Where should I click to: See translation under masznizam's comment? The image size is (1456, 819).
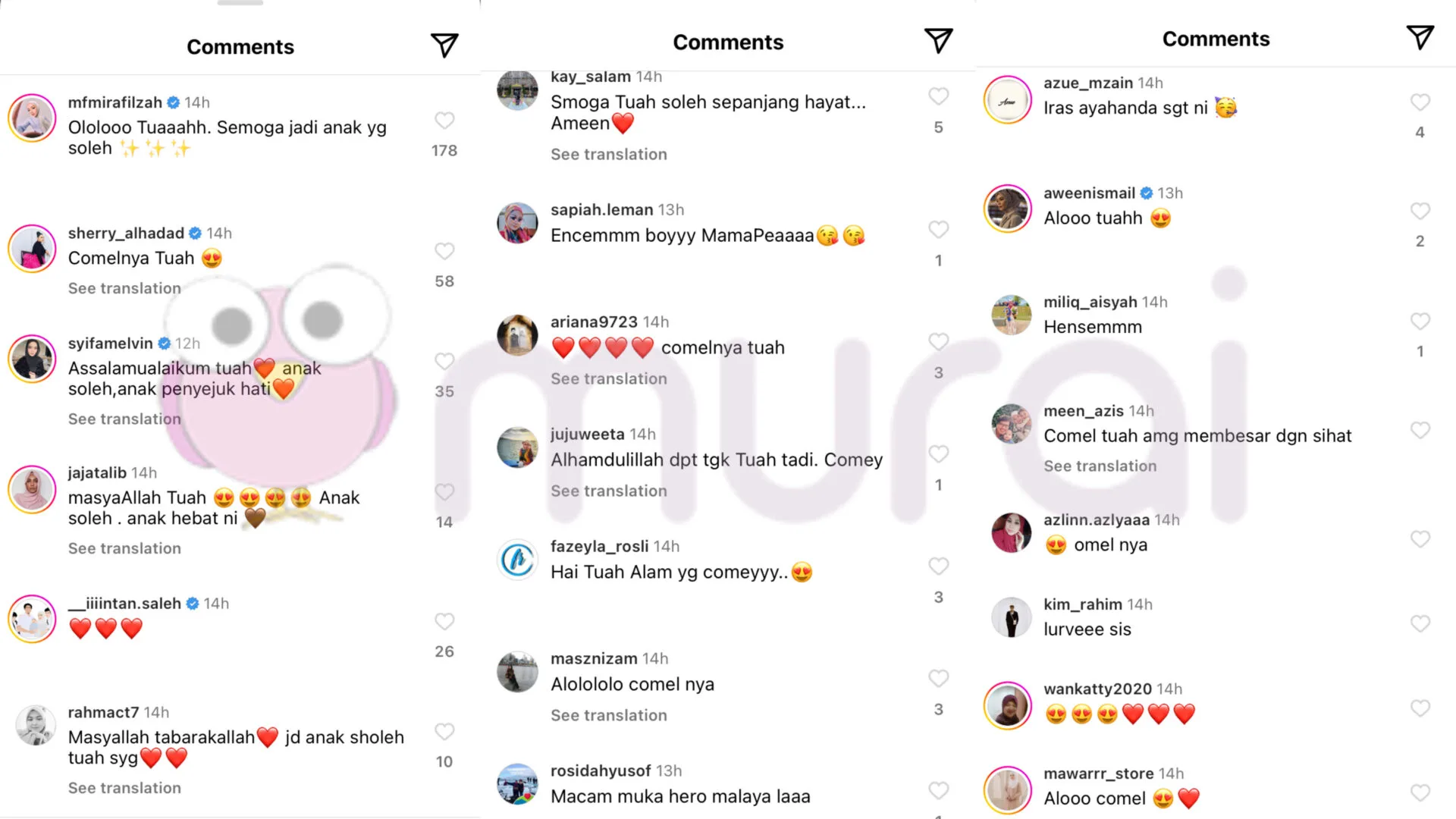pyautogui.click(x=608, y=715)
